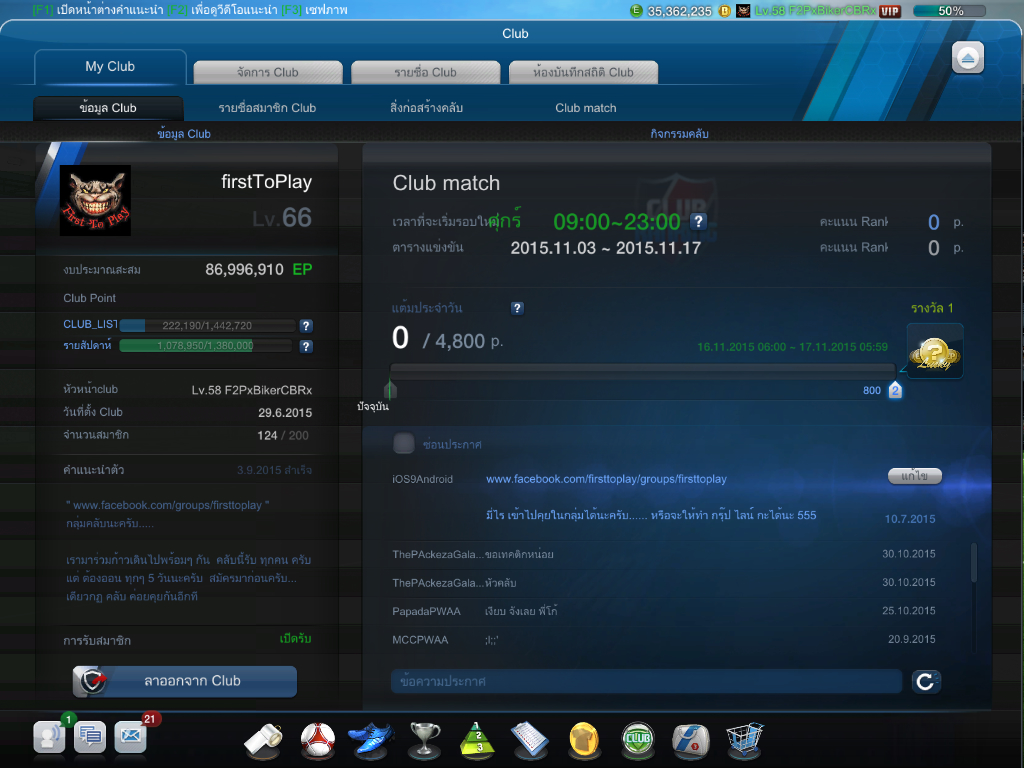Open the 1-2-3 ranking pyramid icon

(478, 741)
